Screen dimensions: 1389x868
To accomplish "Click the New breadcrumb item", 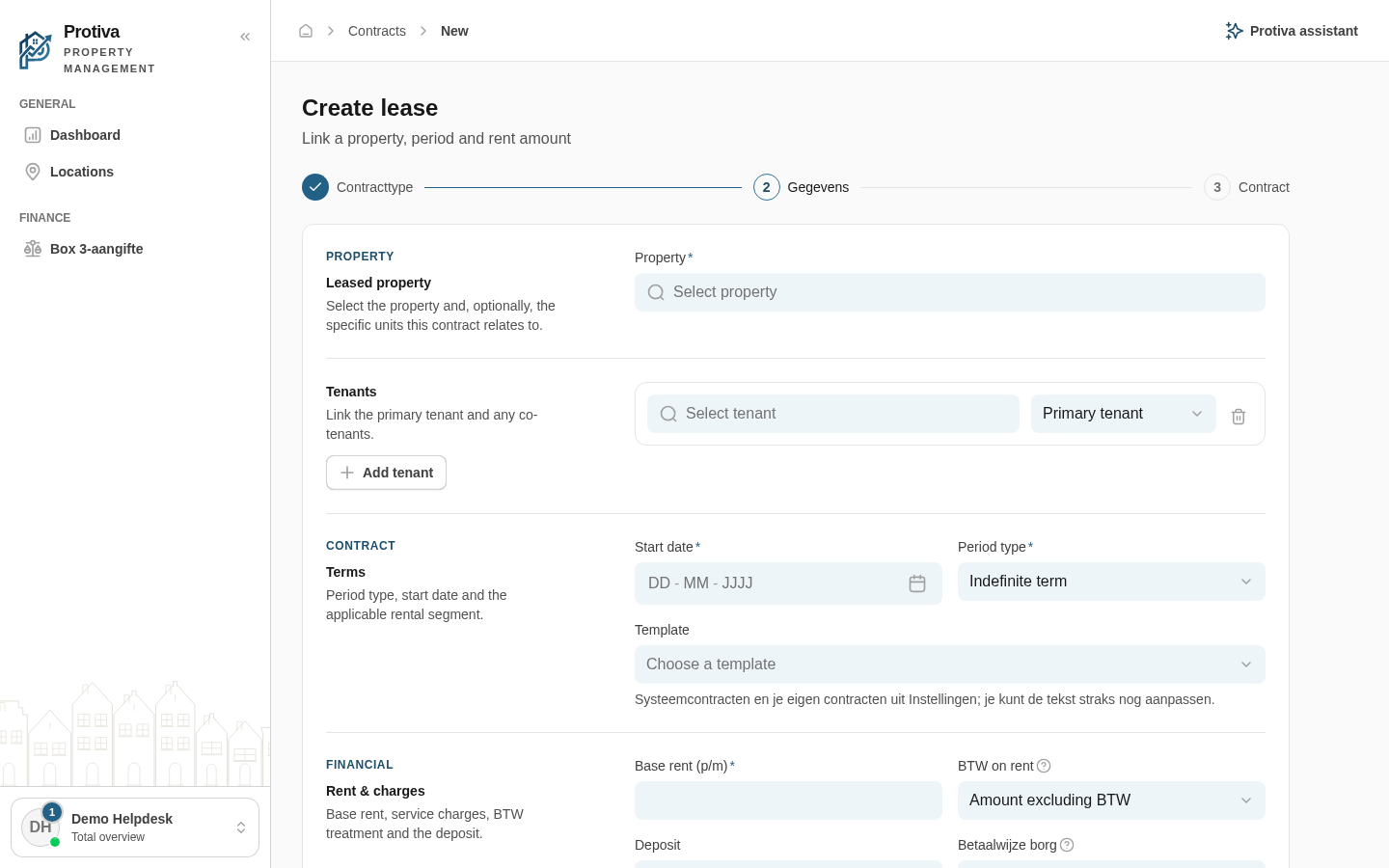I will [454, 31].
